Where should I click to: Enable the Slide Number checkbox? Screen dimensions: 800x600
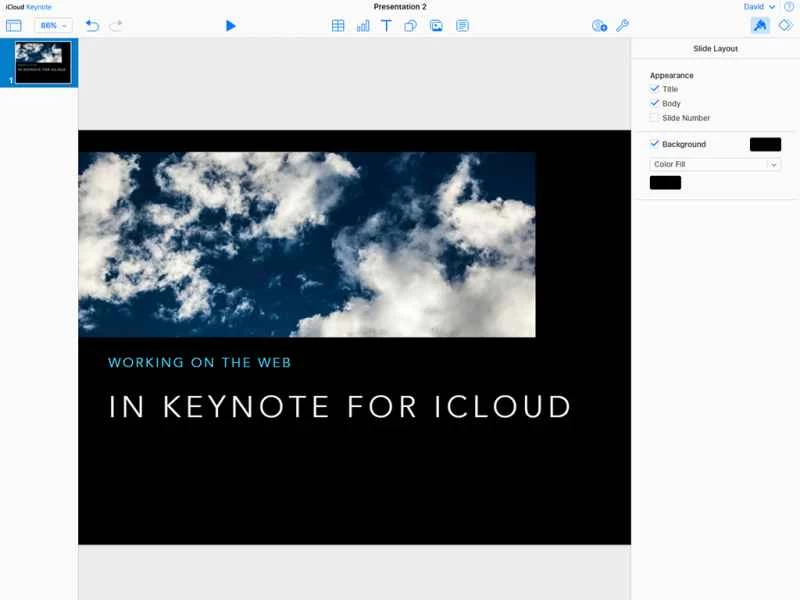click(x=655, y=117)
